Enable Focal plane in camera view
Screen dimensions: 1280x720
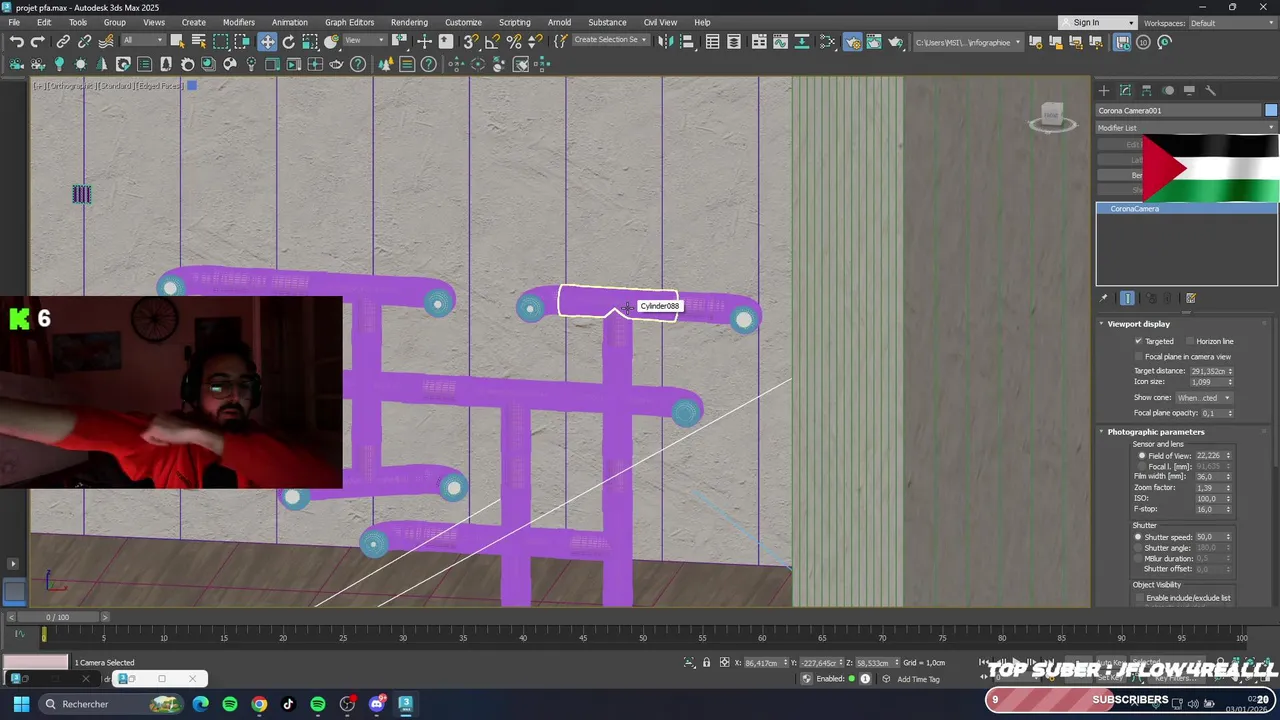pyautogui.click(x=1138, y=356)
